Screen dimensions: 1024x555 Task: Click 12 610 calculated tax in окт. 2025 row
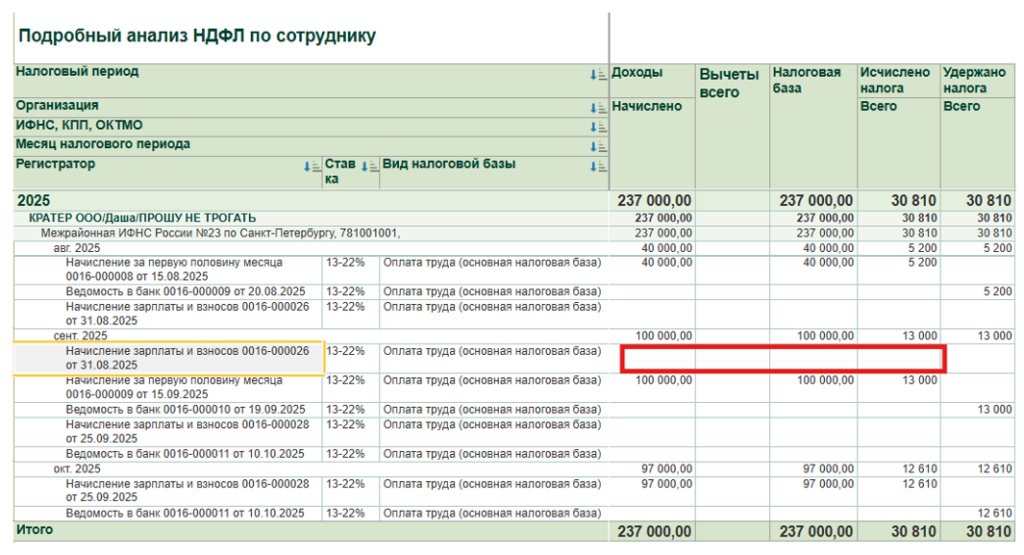920,469
